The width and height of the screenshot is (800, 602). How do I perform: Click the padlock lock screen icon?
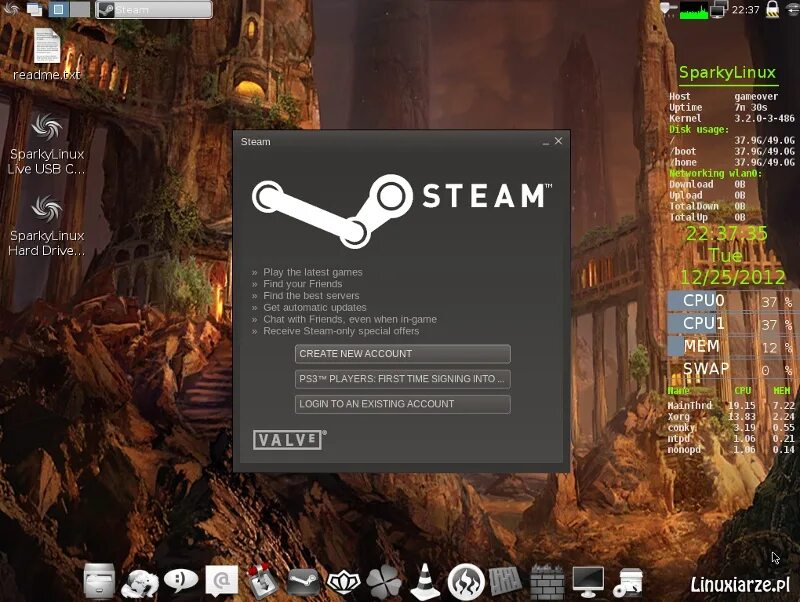(772, 9)
